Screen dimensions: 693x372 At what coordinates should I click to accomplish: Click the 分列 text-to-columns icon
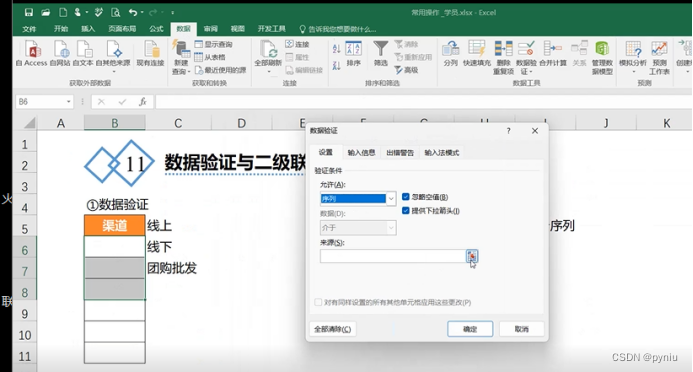point(451,53)
